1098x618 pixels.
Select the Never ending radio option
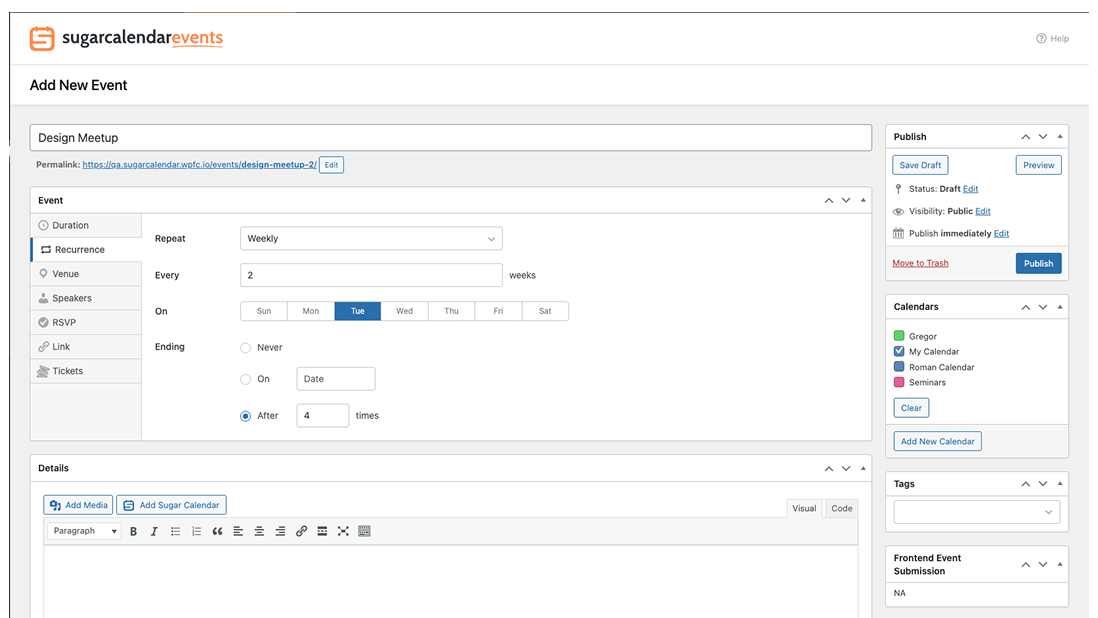coord(246,348)
